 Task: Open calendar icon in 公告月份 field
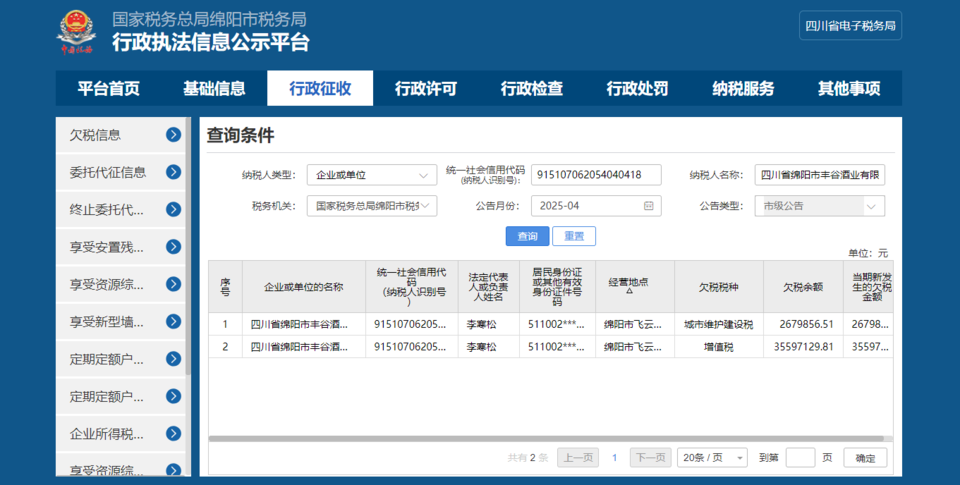click(x=648, y=206)
